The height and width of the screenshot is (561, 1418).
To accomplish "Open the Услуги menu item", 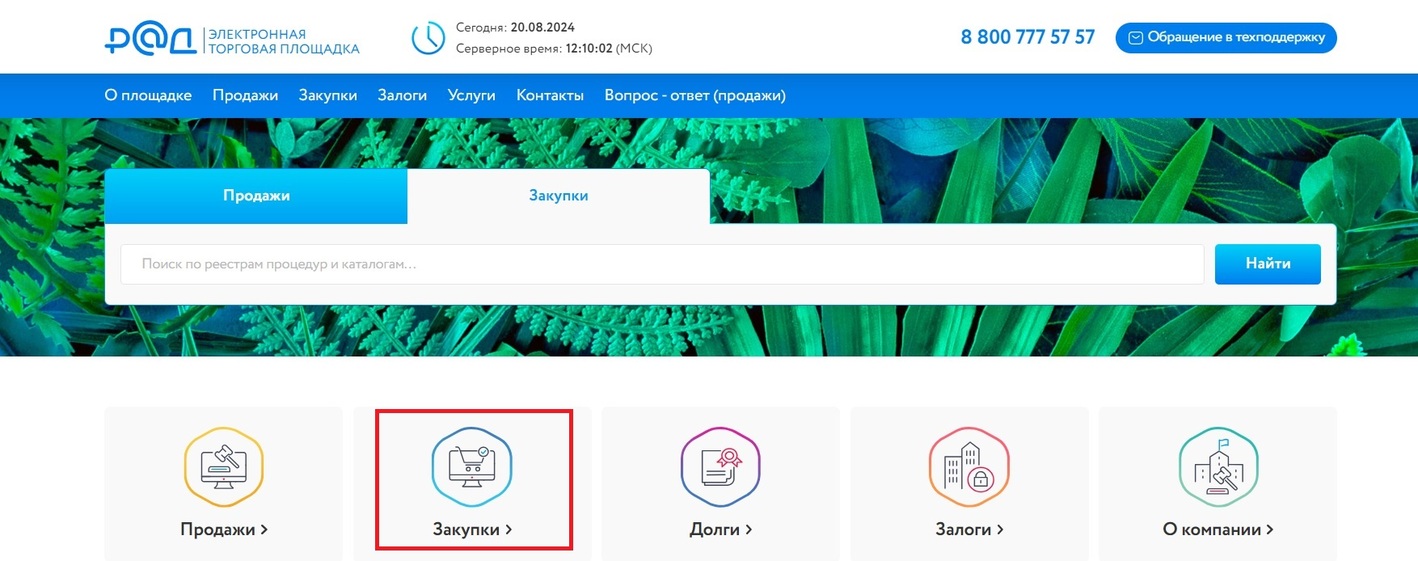I will coord(472,95).
